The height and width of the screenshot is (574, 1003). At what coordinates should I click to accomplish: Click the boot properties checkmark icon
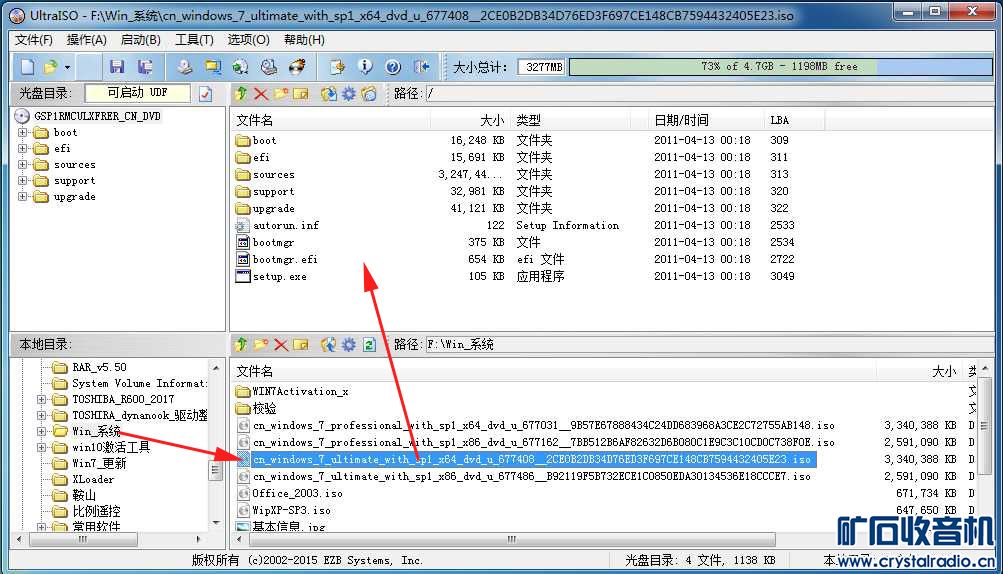[x=205, y=94]
